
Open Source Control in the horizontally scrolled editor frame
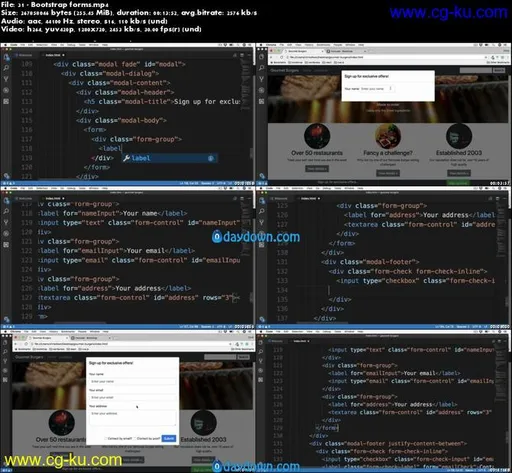point(6,222)
